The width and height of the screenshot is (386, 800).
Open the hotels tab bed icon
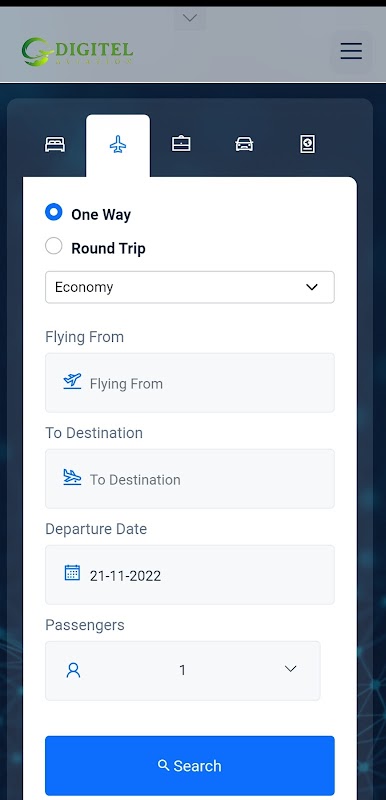pos(55,144)
